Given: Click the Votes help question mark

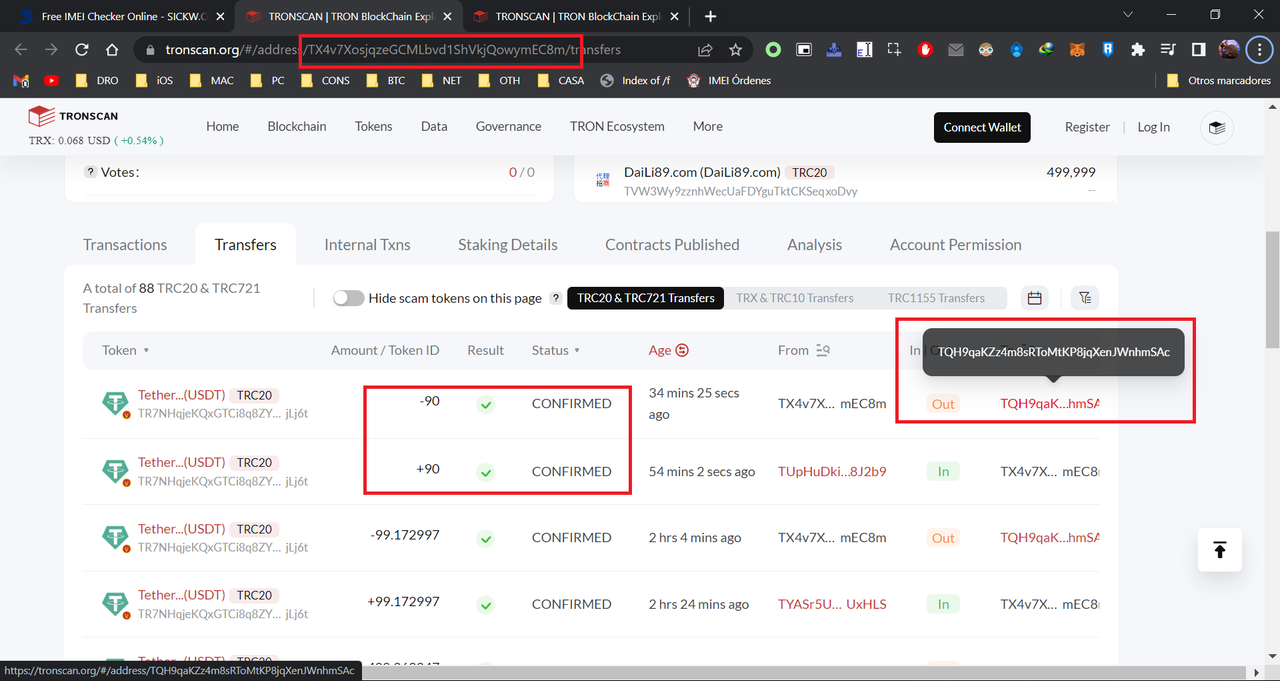Looking at the screenshot, I should (90, 172).
